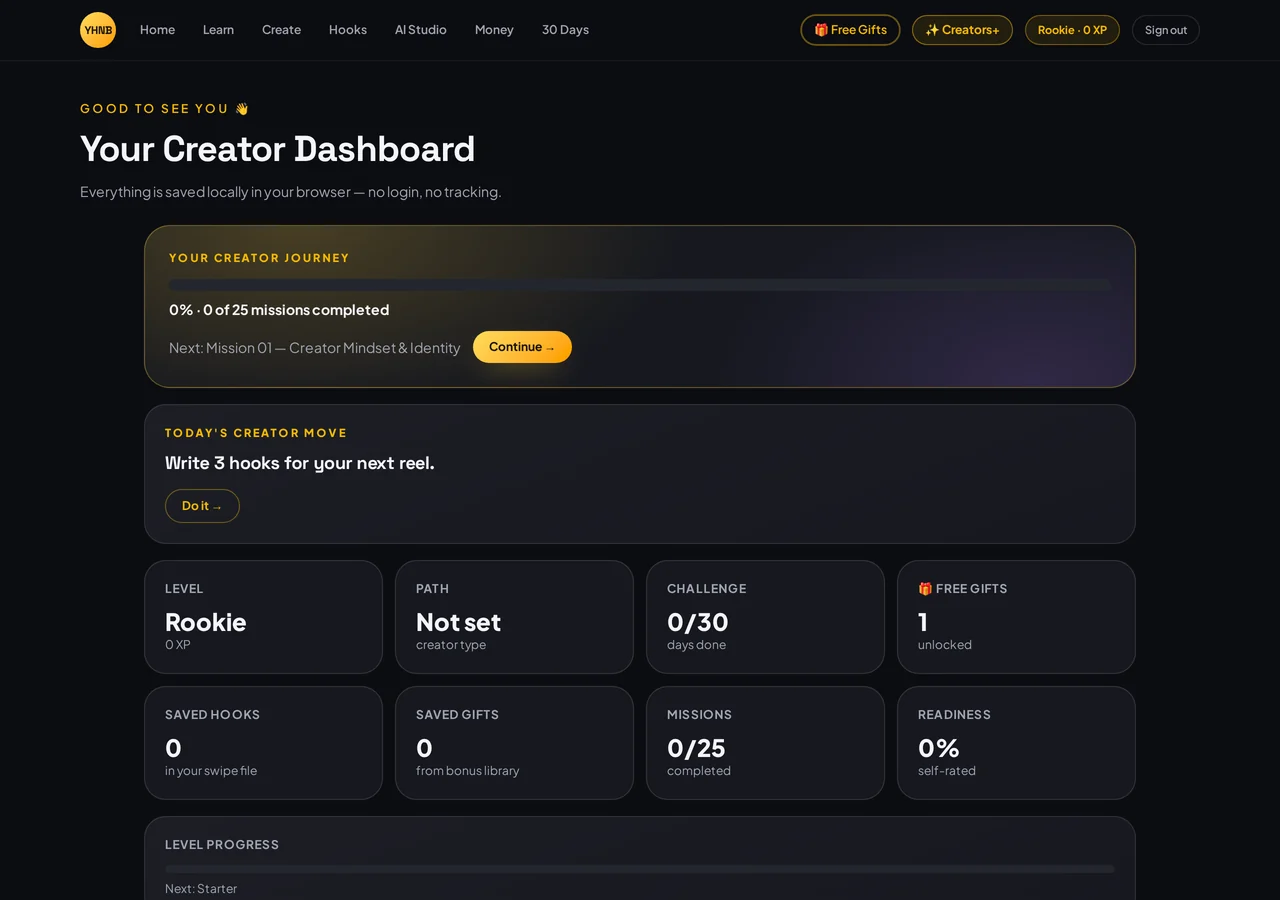Select the Money nav link
The height and width of the screenshot is (900, 1280).
494,30
